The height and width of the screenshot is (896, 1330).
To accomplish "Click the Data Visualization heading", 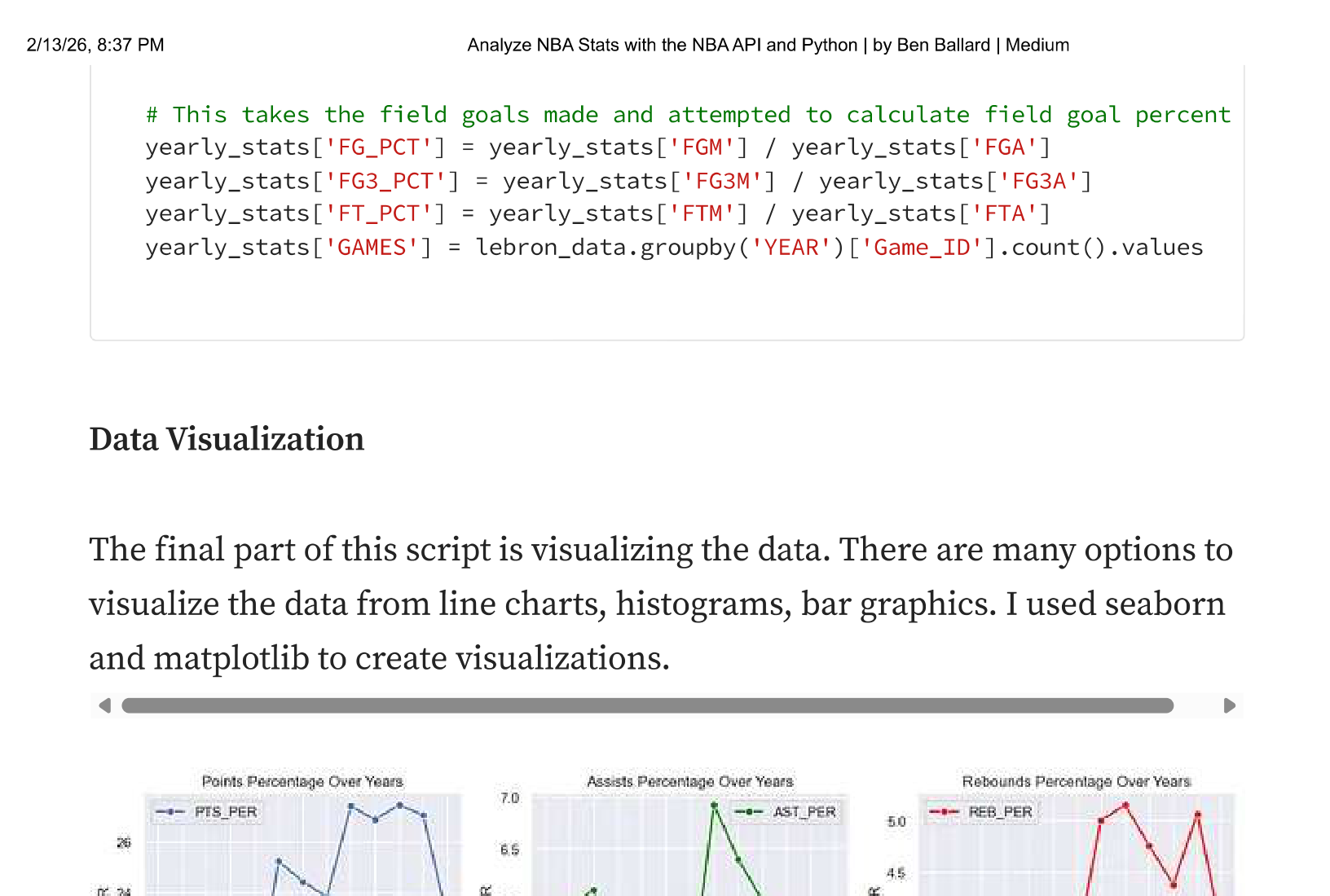I will pyautogui.click(x=227, y=439).
